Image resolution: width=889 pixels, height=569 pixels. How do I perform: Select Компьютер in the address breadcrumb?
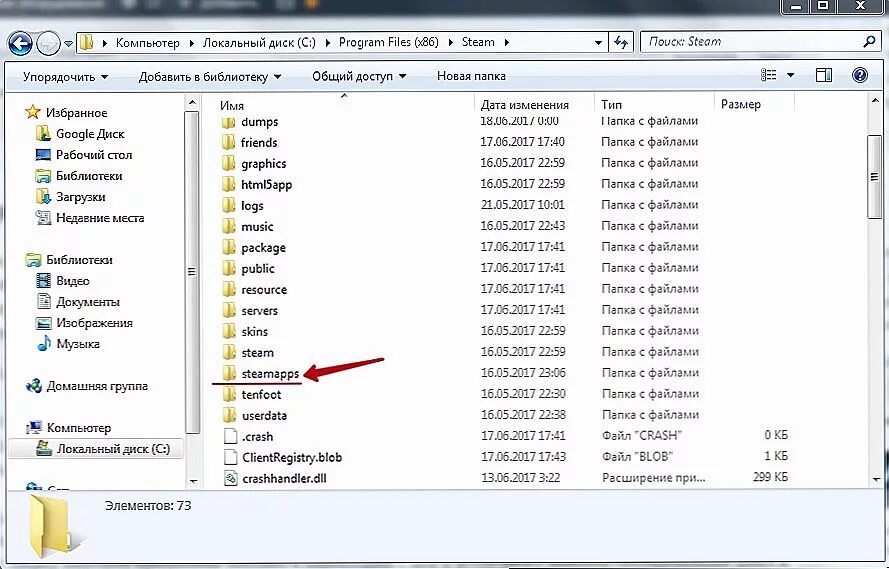147,43
